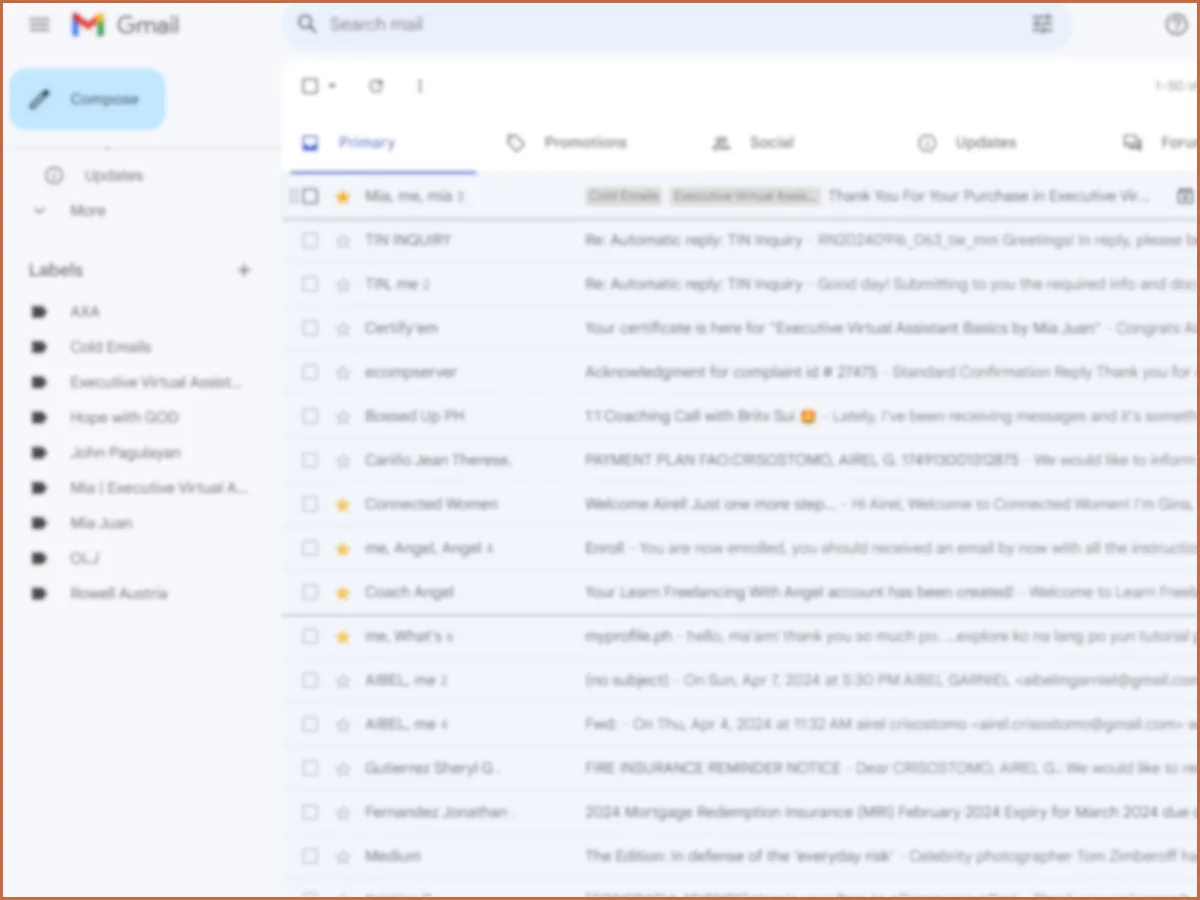Open Updates category in sidebar
1200x900 pixels.
pos(114,176)
